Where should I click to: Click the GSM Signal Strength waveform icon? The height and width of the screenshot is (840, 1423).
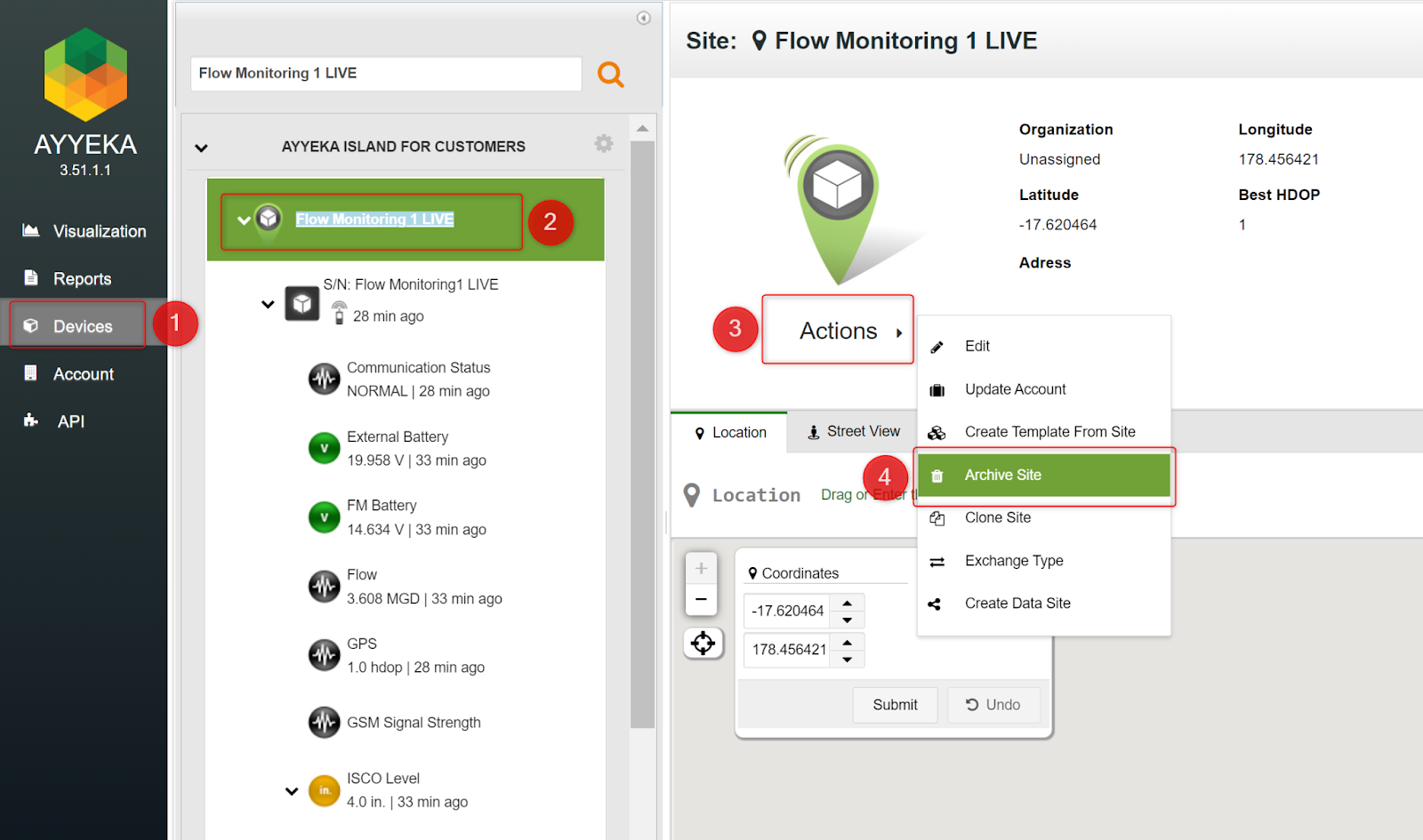pos(324,723)
